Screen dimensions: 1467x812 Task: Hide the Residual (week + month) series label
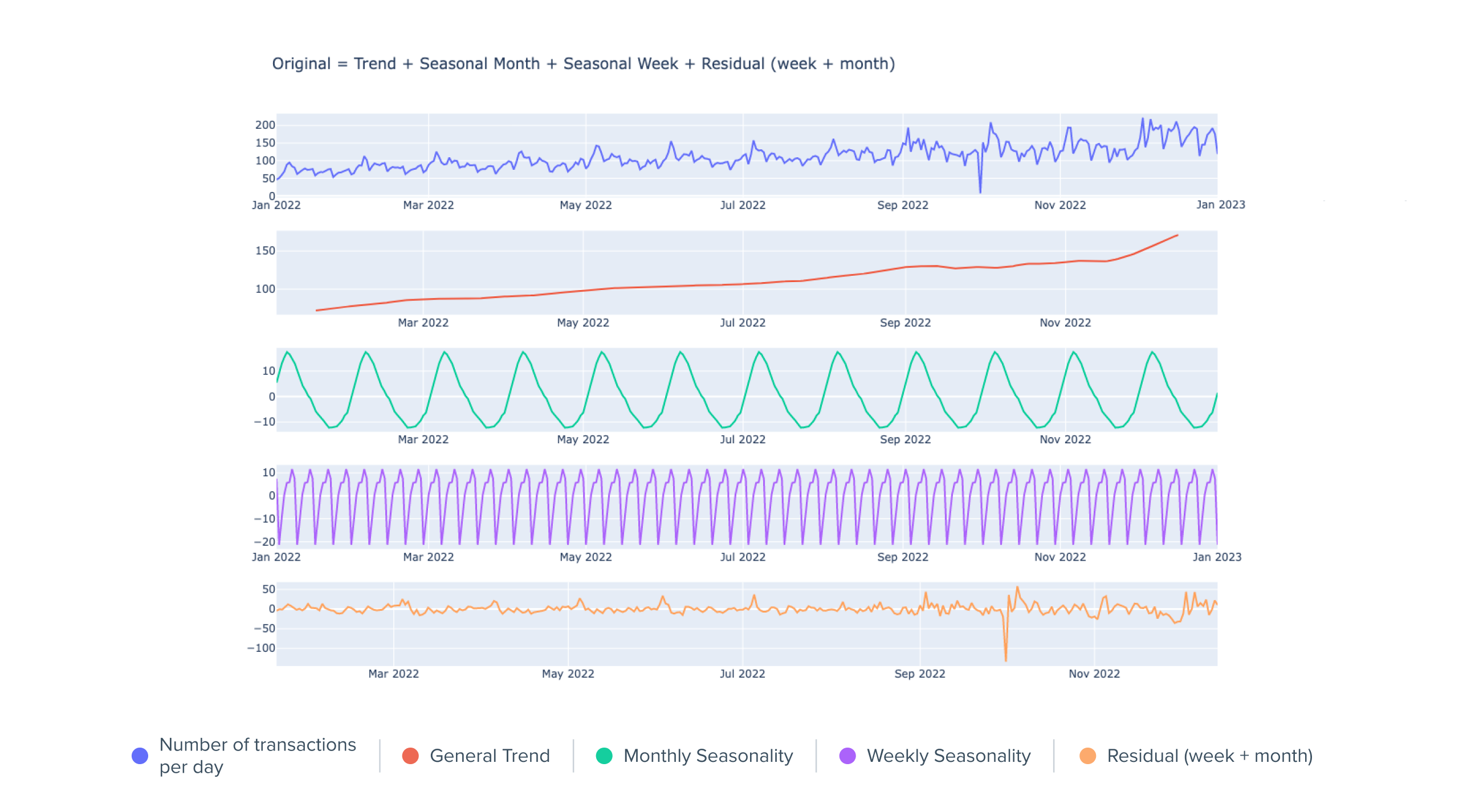pyautogui.click(x=1209, y=756)
